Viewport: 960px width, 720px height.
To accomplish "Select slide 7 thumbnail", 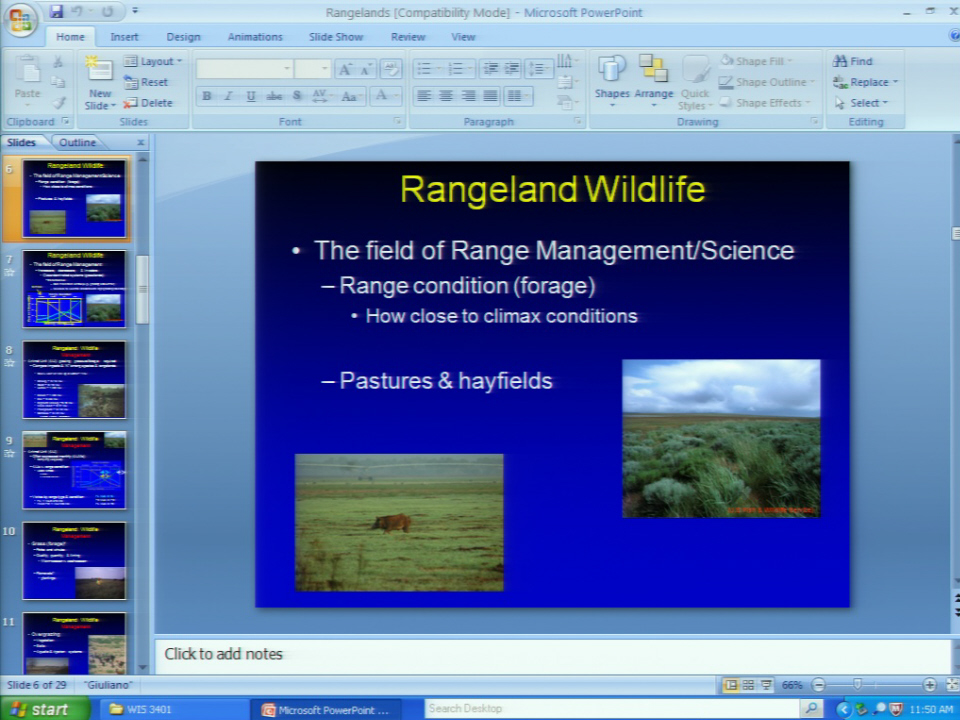I will (x=74, y=288).
